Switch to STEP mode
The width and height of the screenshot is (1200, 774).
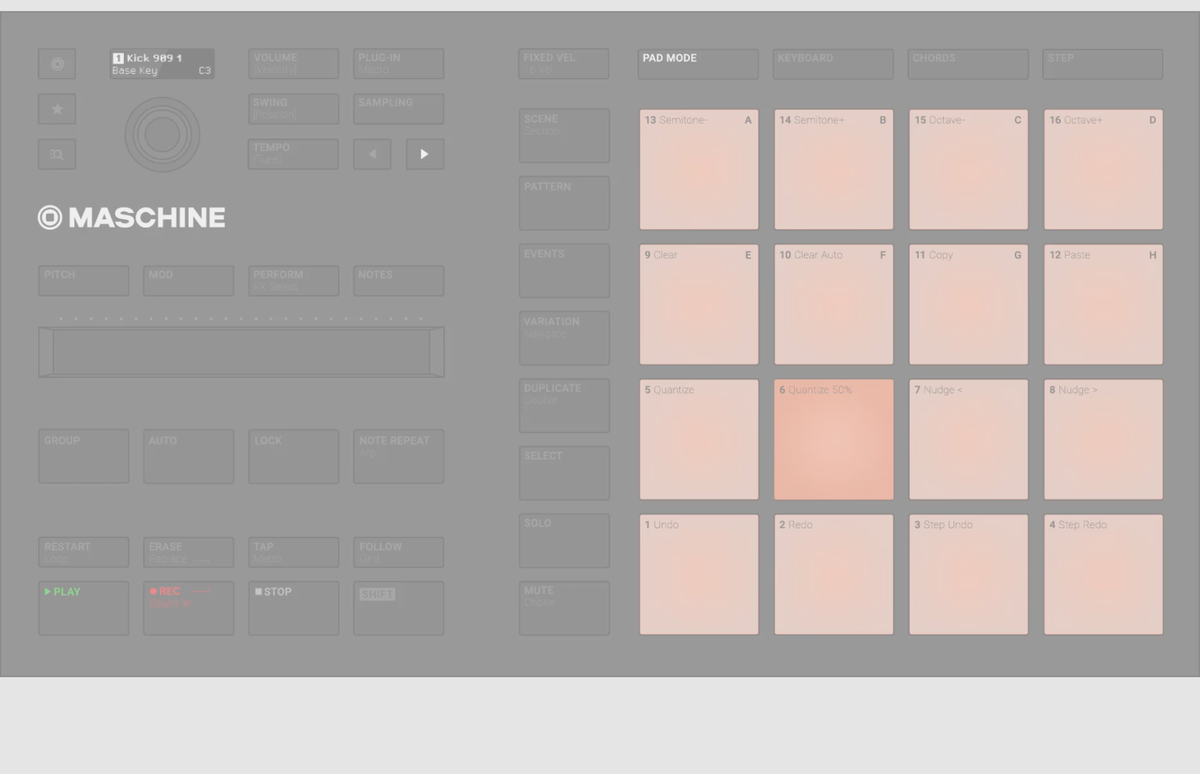tap(1103, 64)
